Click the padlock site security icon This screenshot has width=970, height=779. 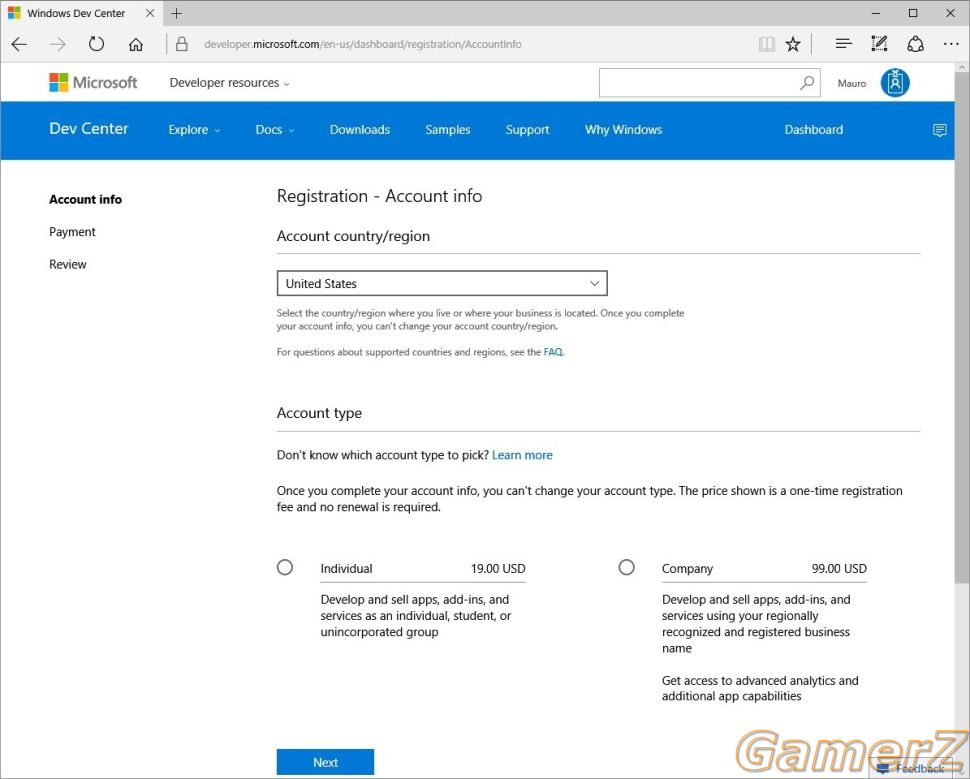tap(181, 44)
